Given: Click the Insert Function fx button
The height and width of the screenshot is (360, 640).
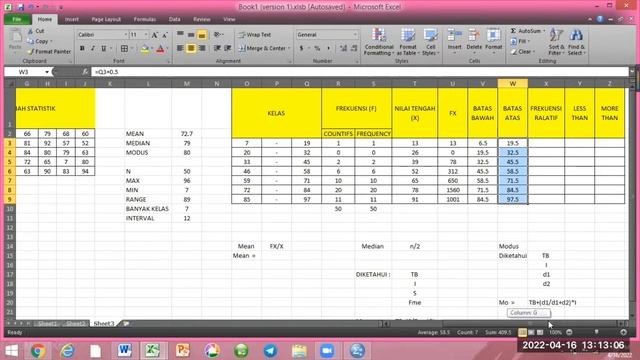Looking at the screenshot, I should click(x=85, y=72).
